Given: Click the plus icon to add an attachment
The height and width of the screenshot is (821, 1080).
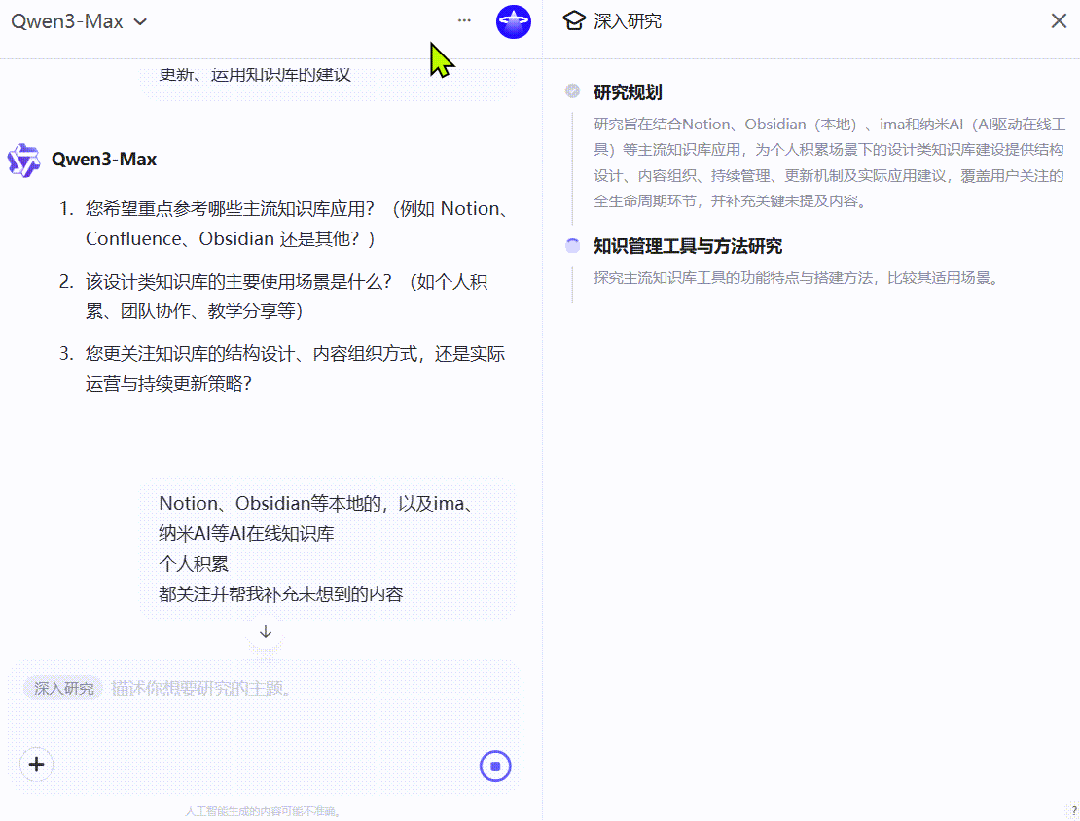Looking at the screenshot, I should pos(36,764).
